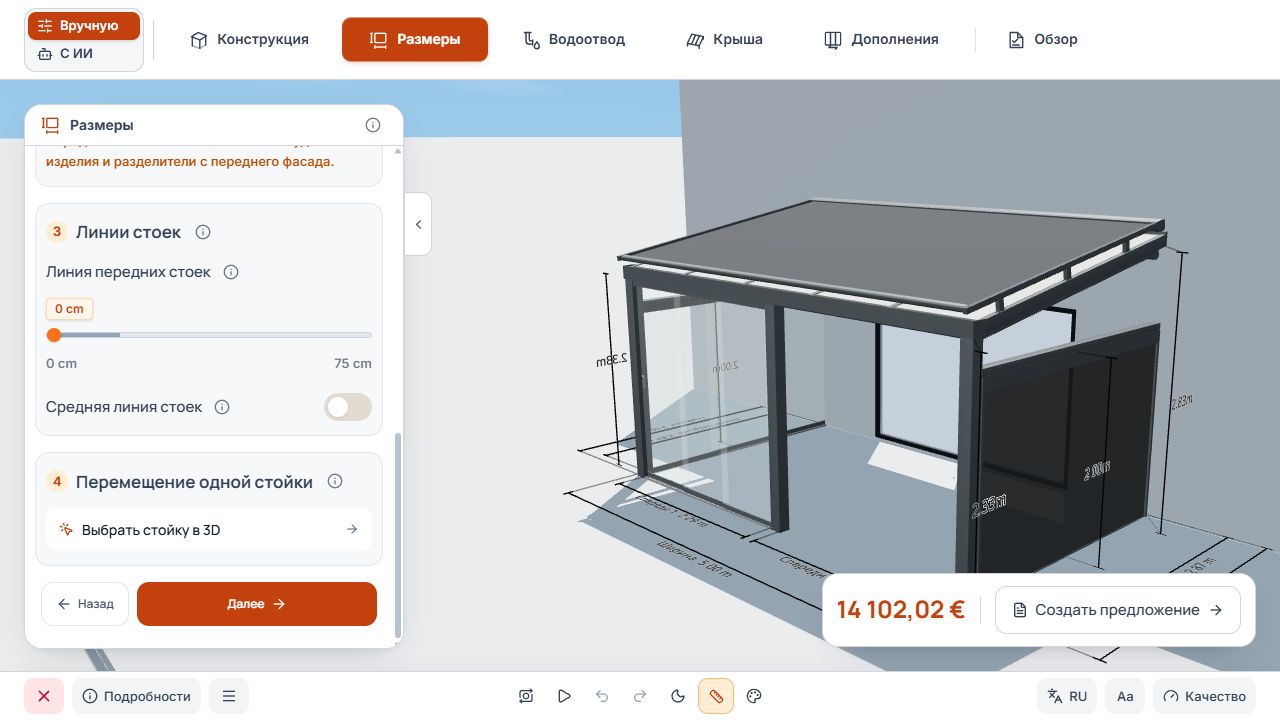The width and height of the screenshot is (1280, 720).
Task: Show info for Средняя линия стоек
Action: (x=222, y=407)
